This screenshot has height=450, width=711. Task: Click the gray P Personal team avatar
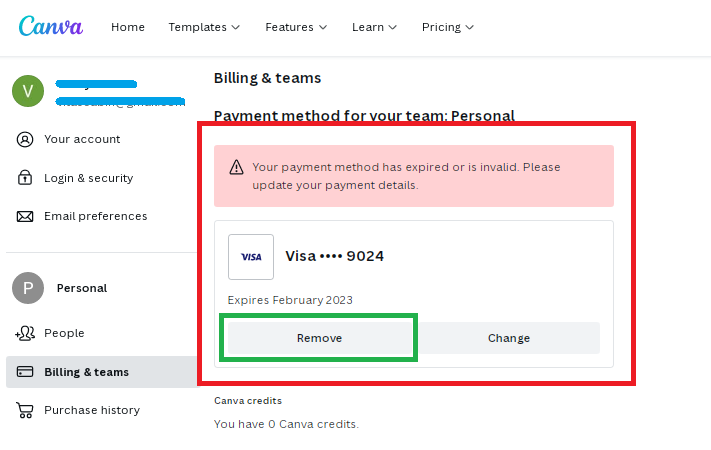coord(28,288)
